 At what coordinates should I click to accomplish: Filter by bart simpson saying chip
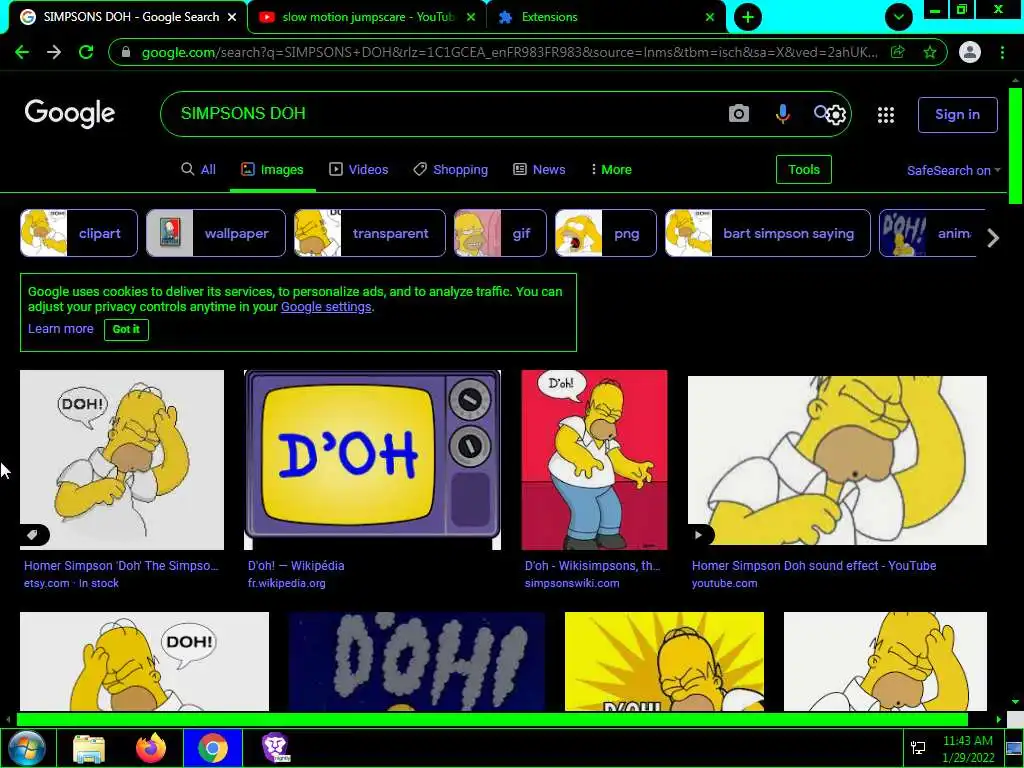click(x=767, y=233)
